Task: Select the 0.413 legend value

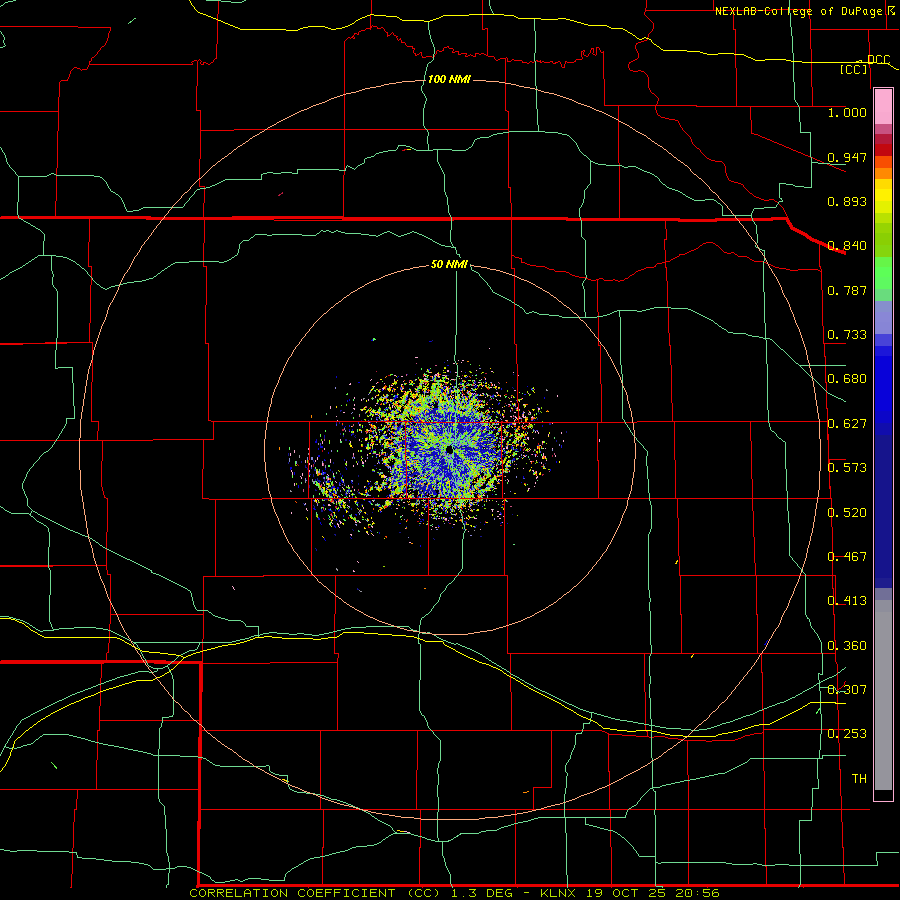Action: click(847, 601)
